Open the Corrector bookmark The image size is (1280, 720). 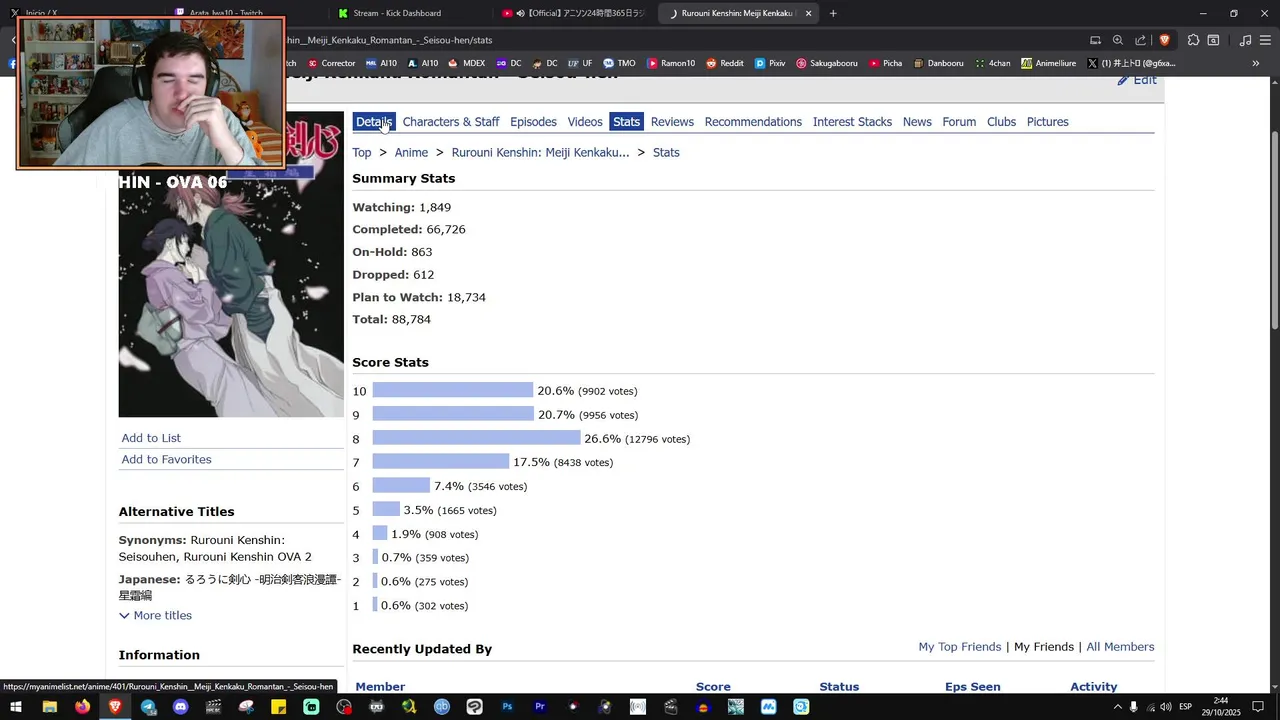click(332, 63)
